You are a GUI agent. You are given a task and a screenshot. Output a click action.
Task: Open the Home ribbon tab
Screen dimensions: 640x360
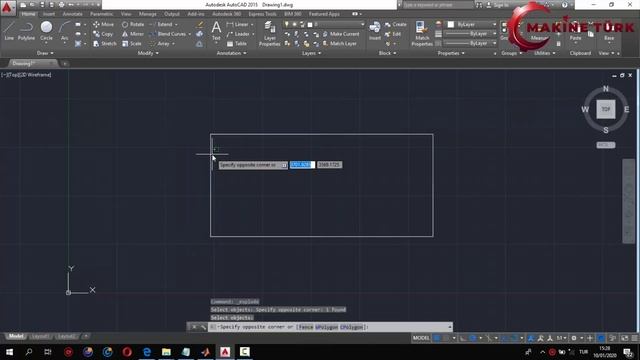28,14
